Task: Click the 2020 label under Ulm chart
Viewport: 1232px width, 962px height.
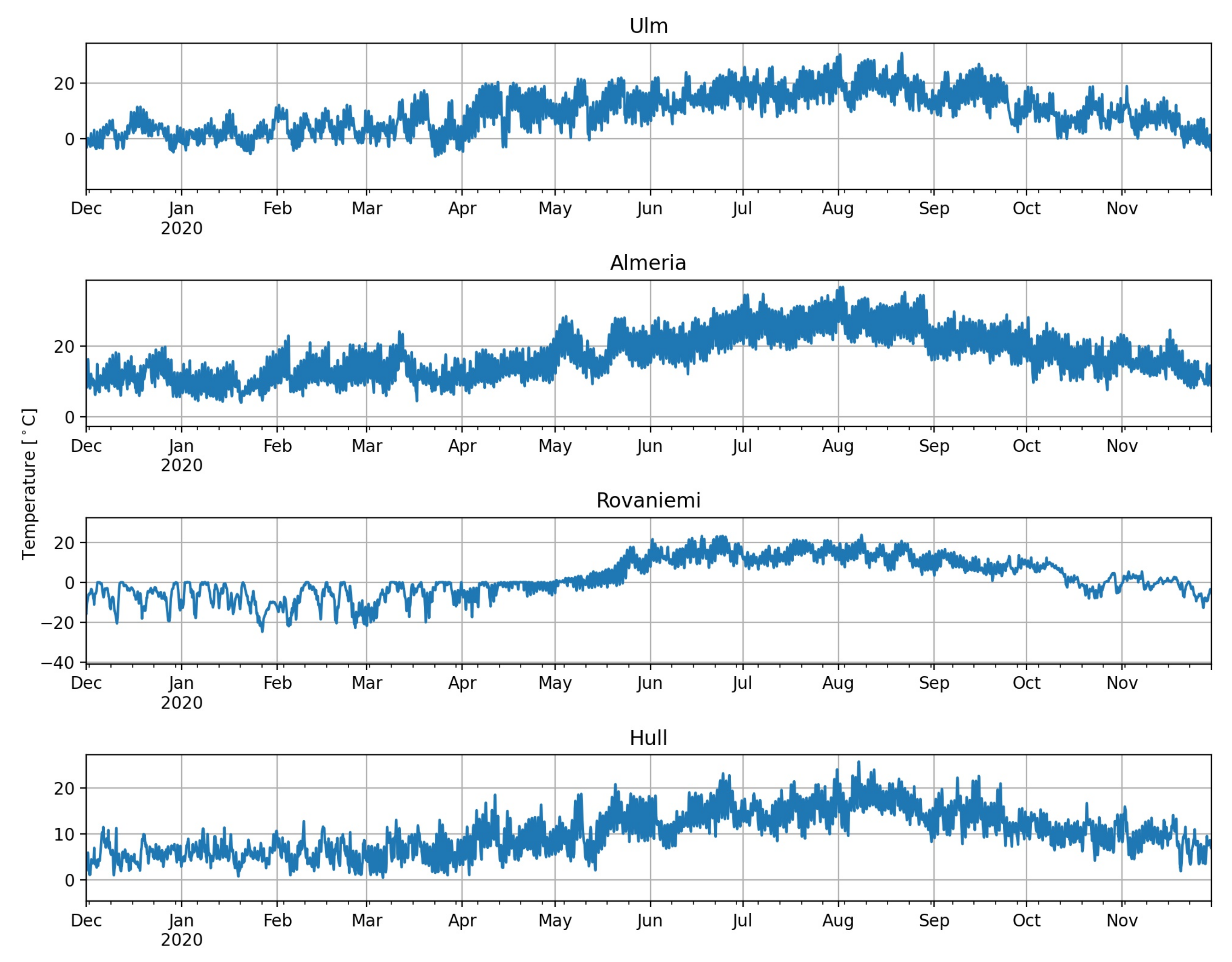Action: pyautogui.click(x=181, y=229)
